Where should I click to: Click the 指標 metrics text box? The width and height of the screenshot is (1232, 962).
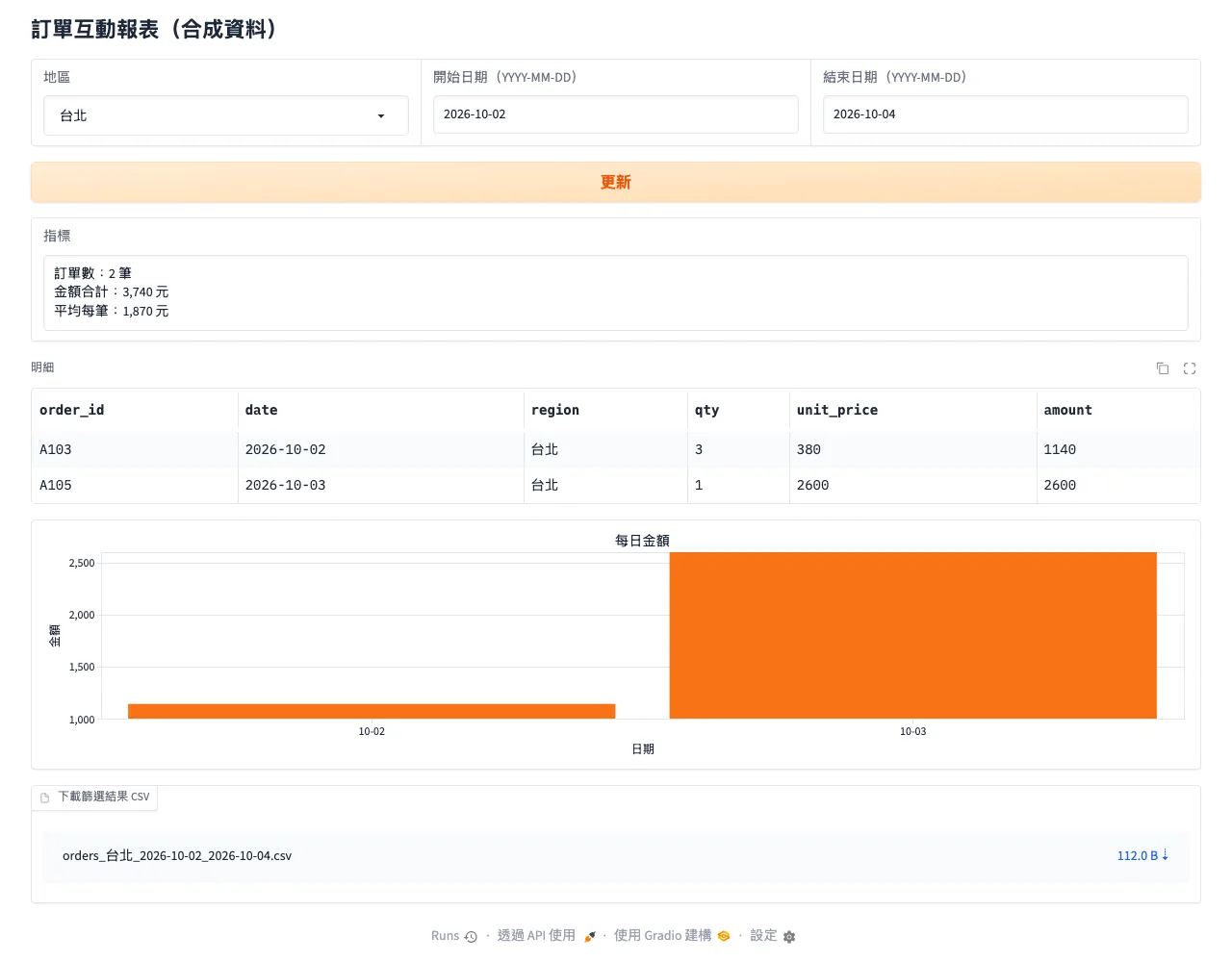[616, 292]
